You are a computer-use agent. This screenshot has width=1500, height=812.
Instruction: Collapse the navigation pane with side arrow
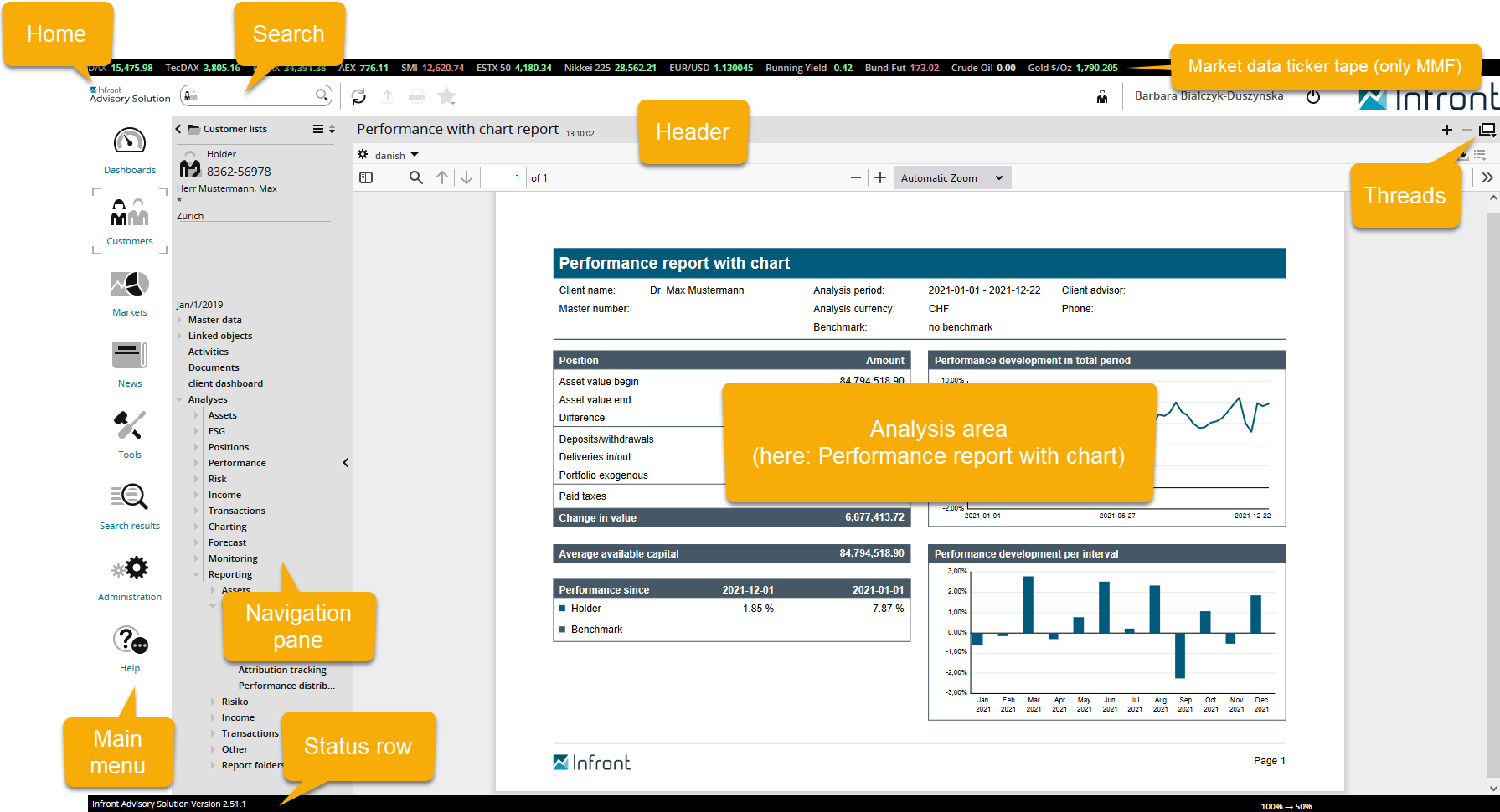(346, 463)
